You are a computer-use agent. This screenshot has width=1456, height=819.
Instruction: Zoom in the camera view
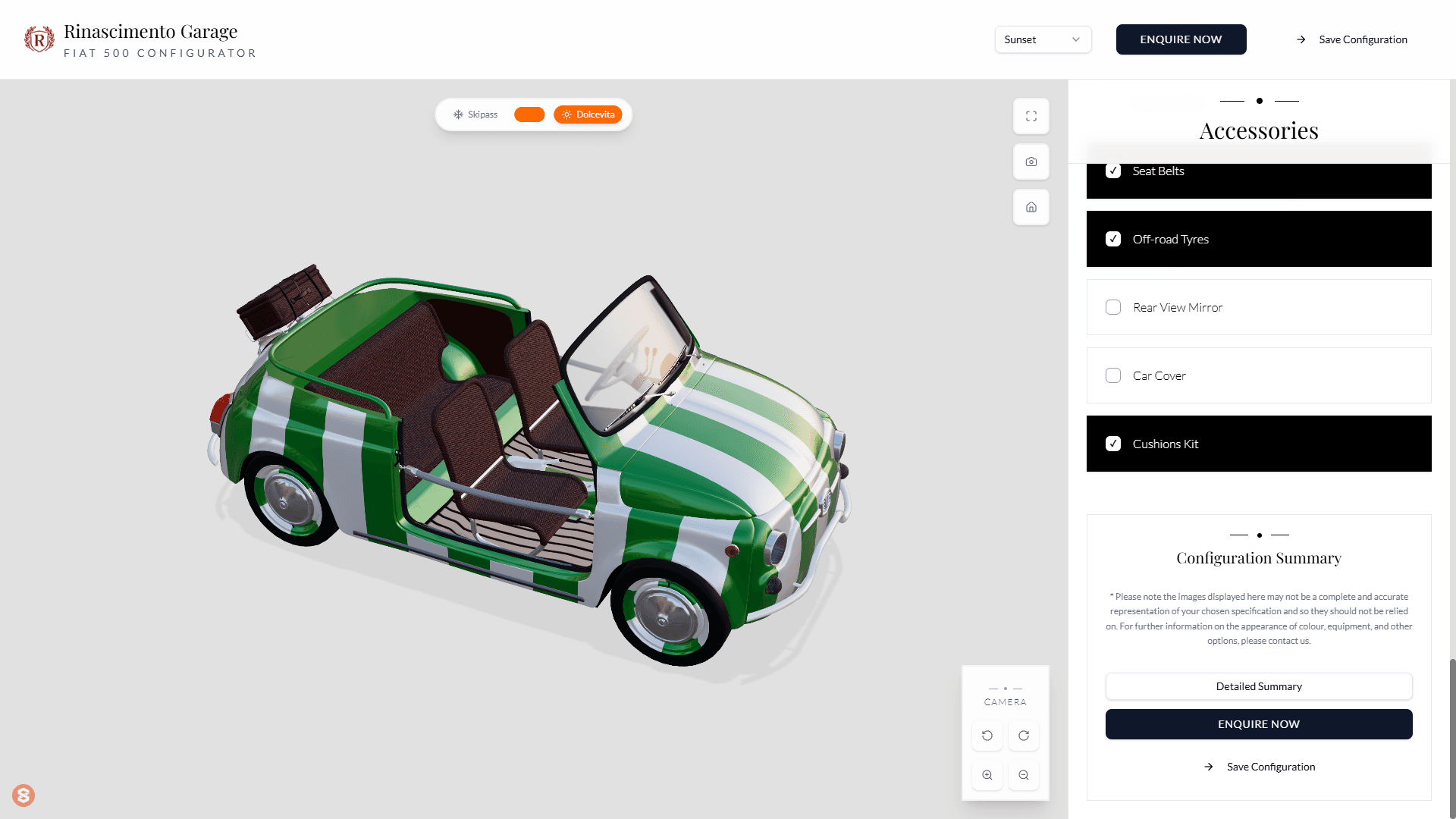click(987, 775)
